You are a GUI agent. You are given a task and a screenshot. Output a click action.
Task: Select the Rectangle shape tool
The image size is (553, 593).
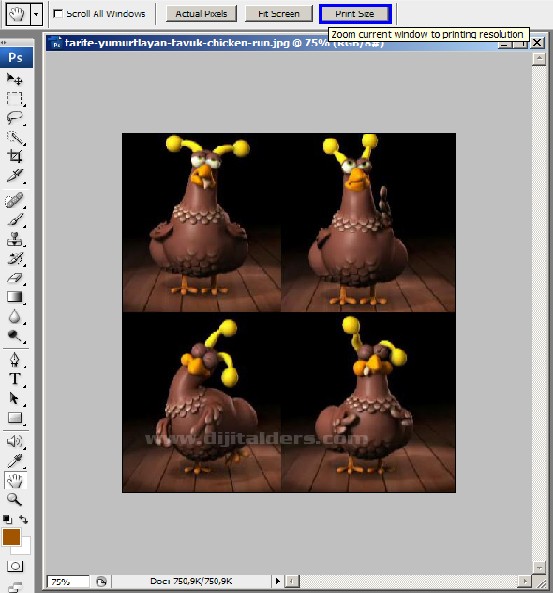(15, 418)
